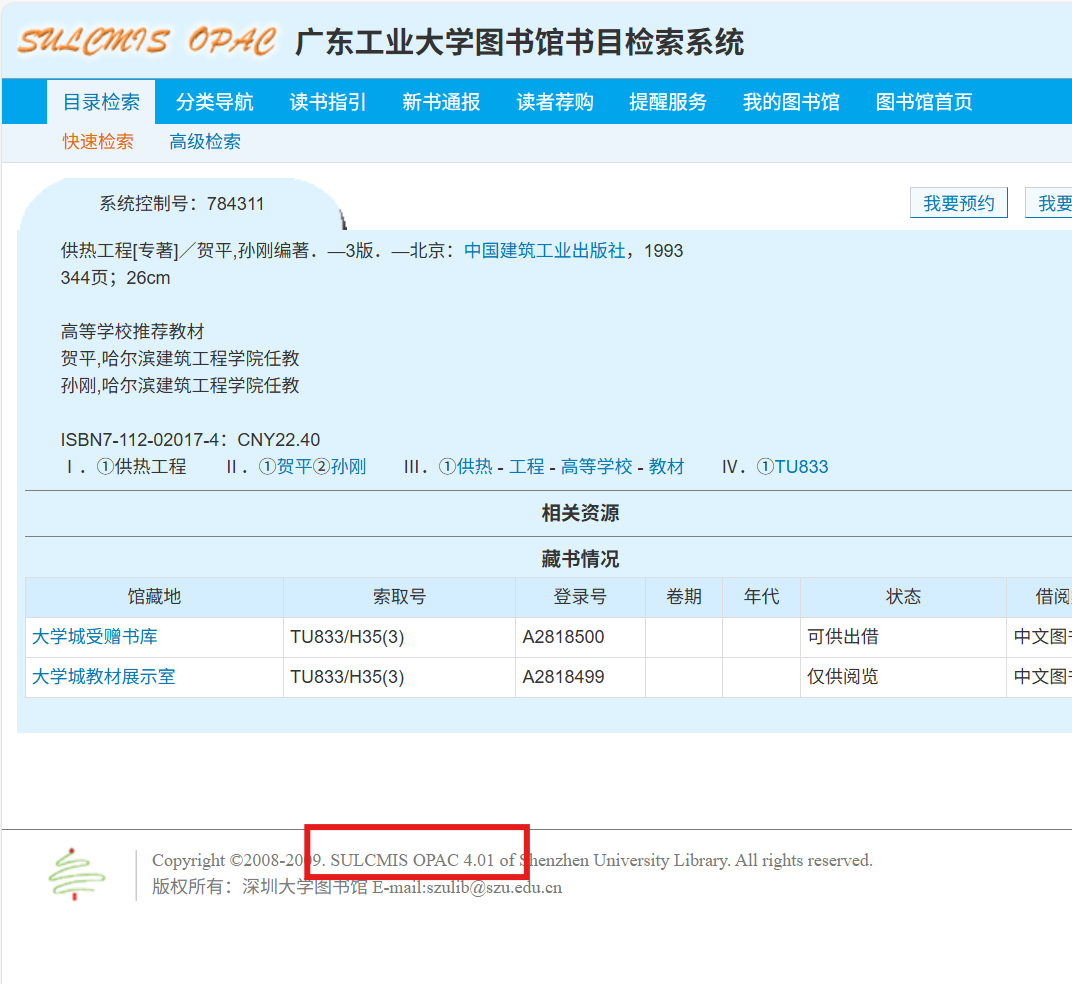This screenshot has width=1072, height=984.
Task: Open 提醒服务 menu item
Action: [x=668, y=102]
